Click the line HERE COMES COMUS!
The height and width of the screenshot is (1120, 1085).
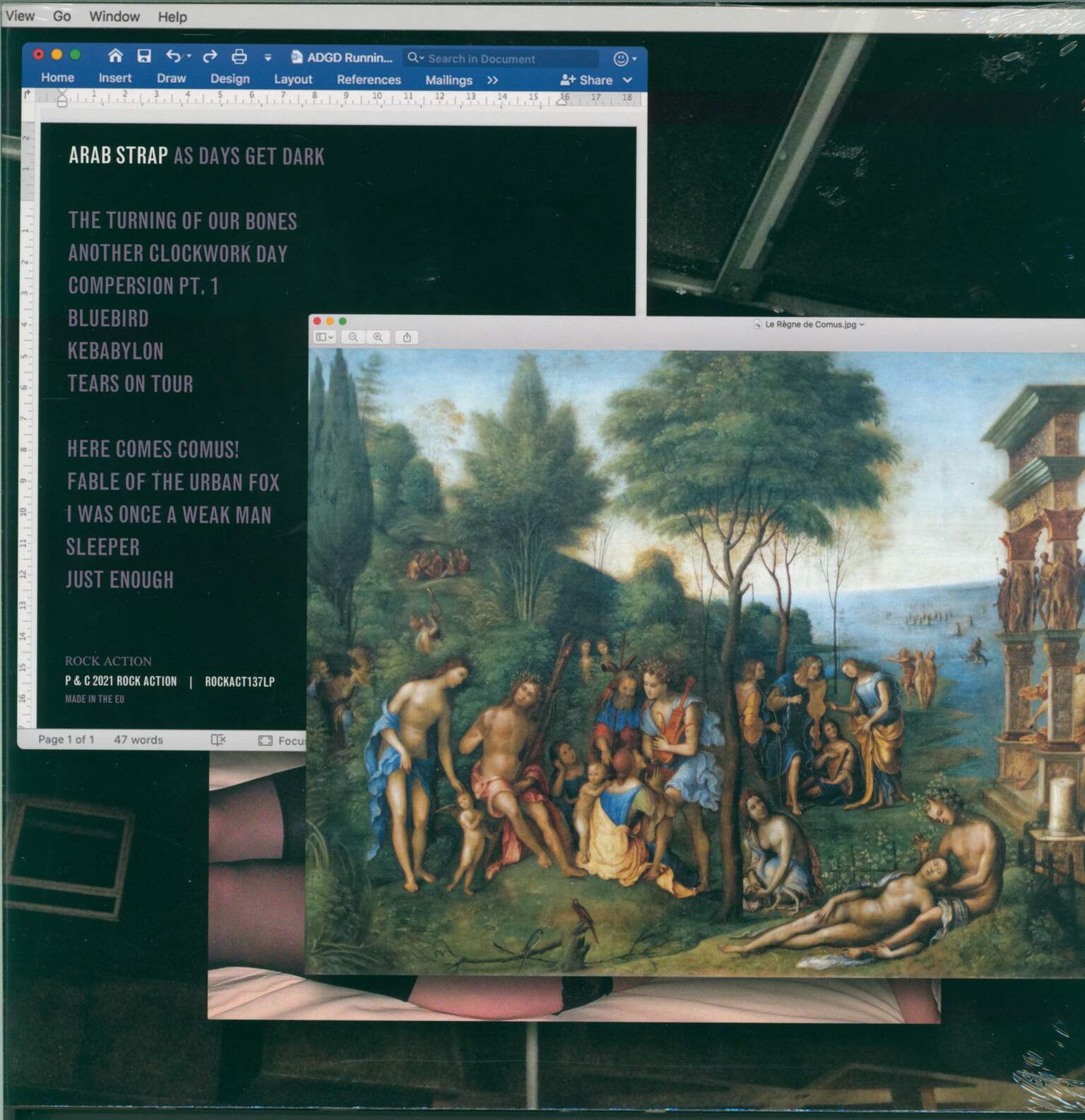[153, 449]
